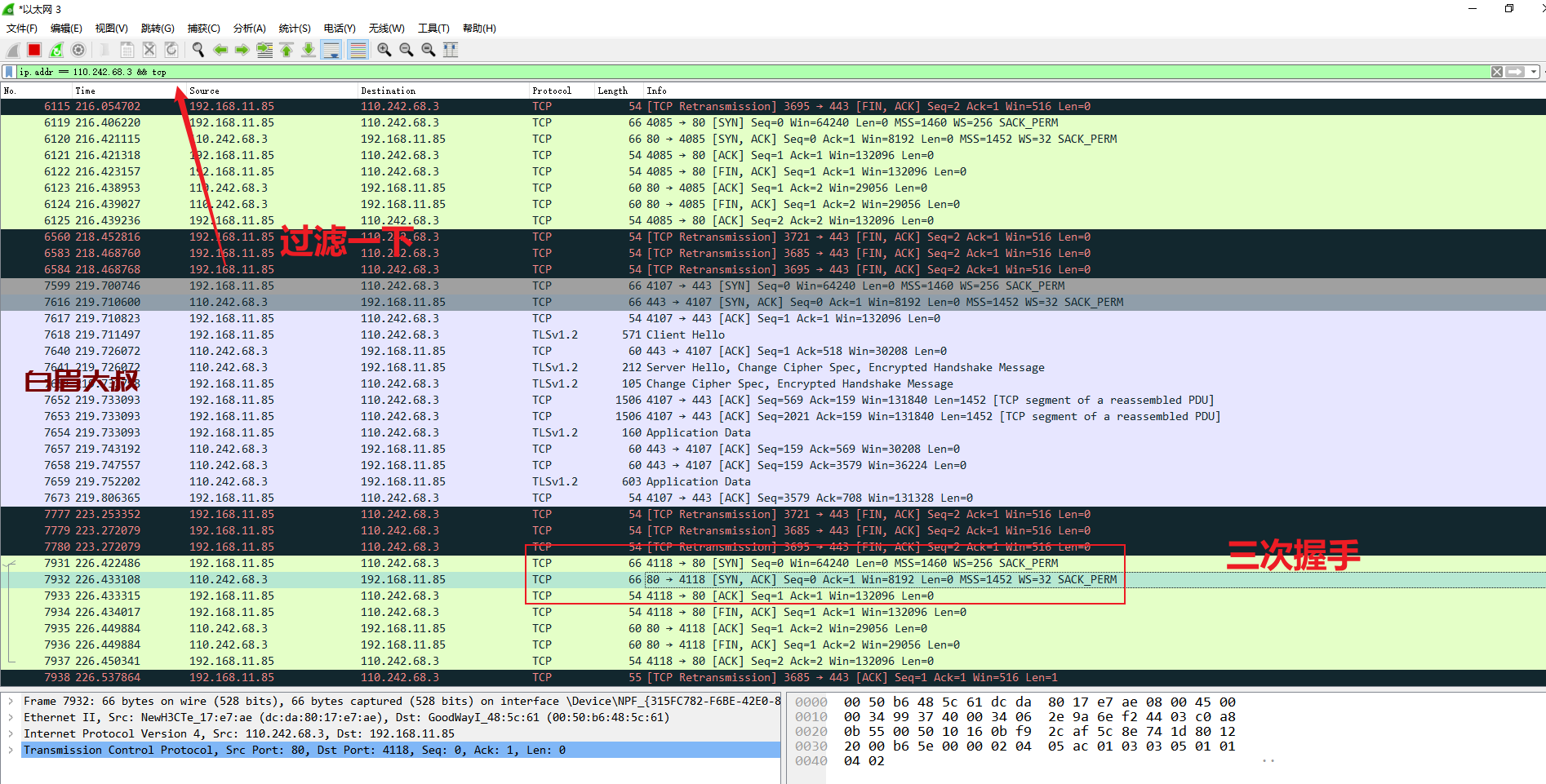The width and height of the screenshot is (1546, 784).
Task: Reload the capture file
Action: pyautogui.click(x=171, y=50)
